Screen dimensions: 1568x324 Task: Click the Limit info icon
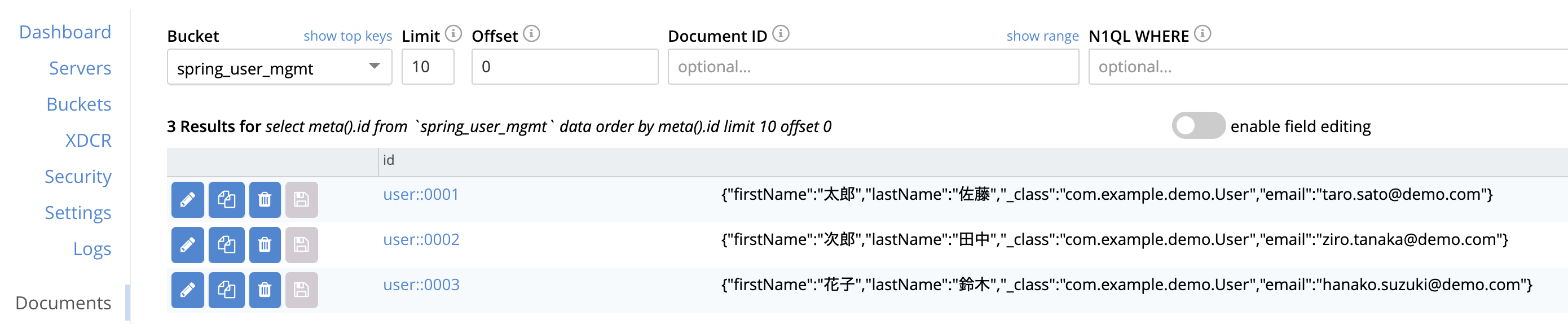453,33
